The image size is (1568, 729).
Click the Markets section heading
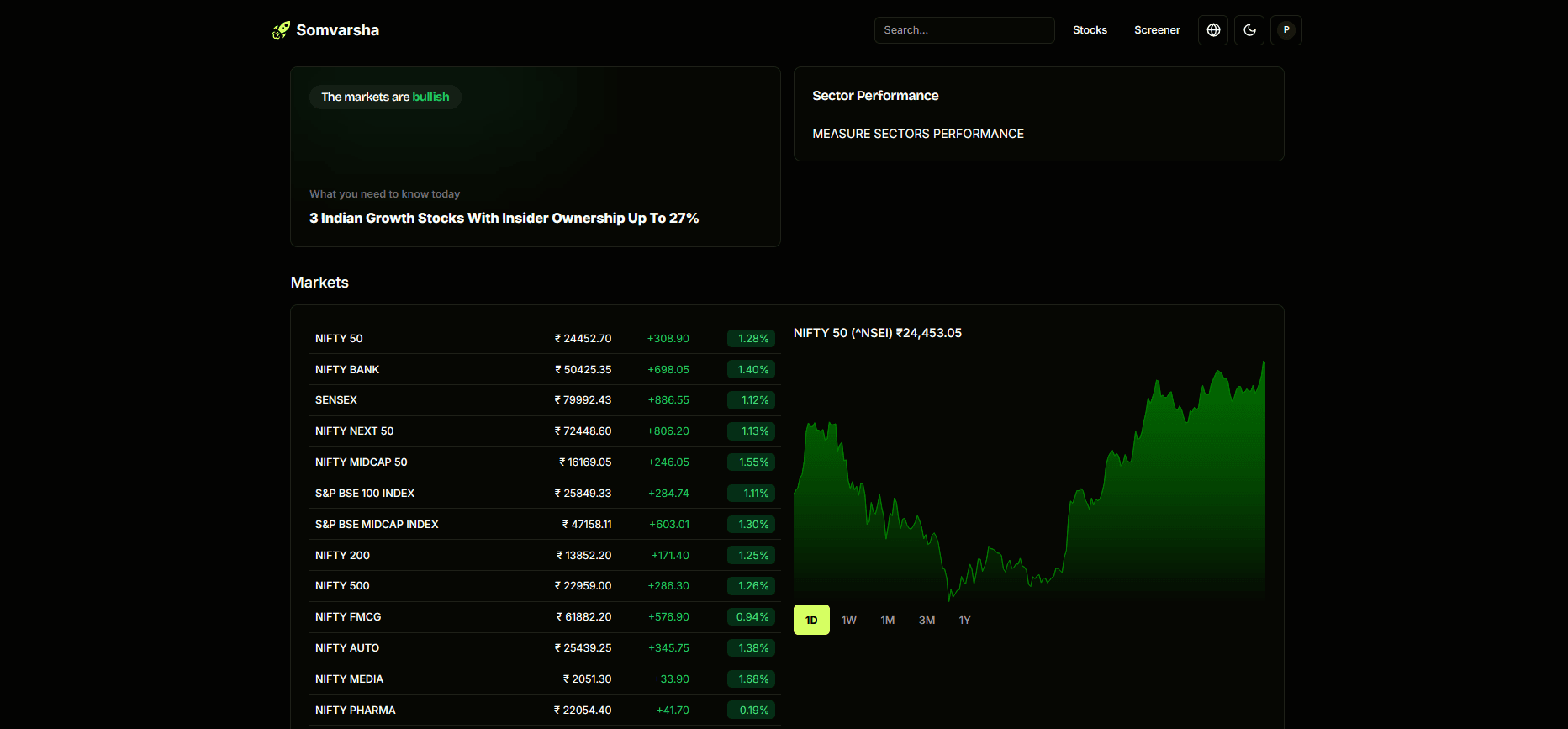319,283
